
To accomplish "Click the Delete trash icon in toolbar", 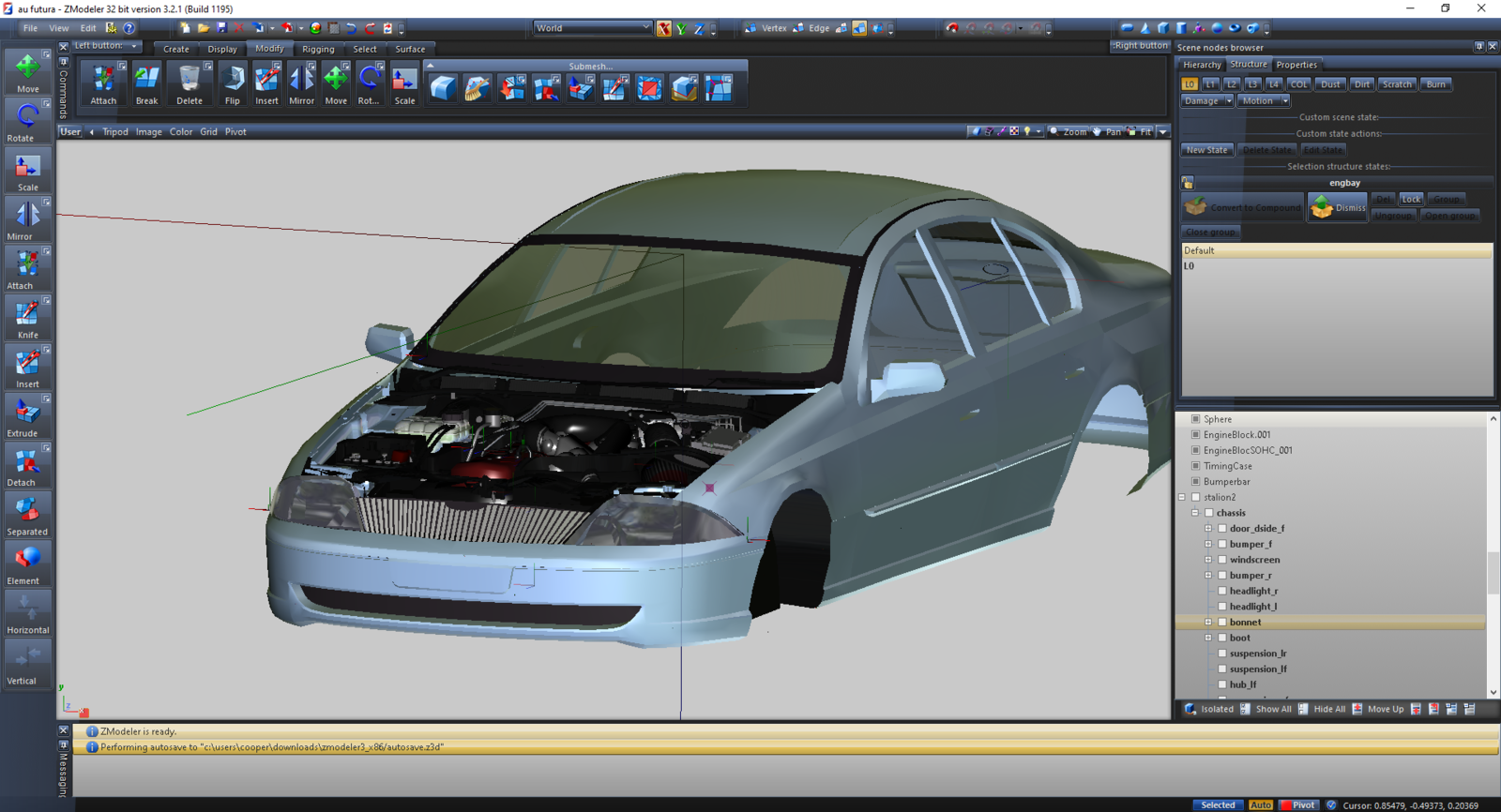I will click(x=190, y=83).
